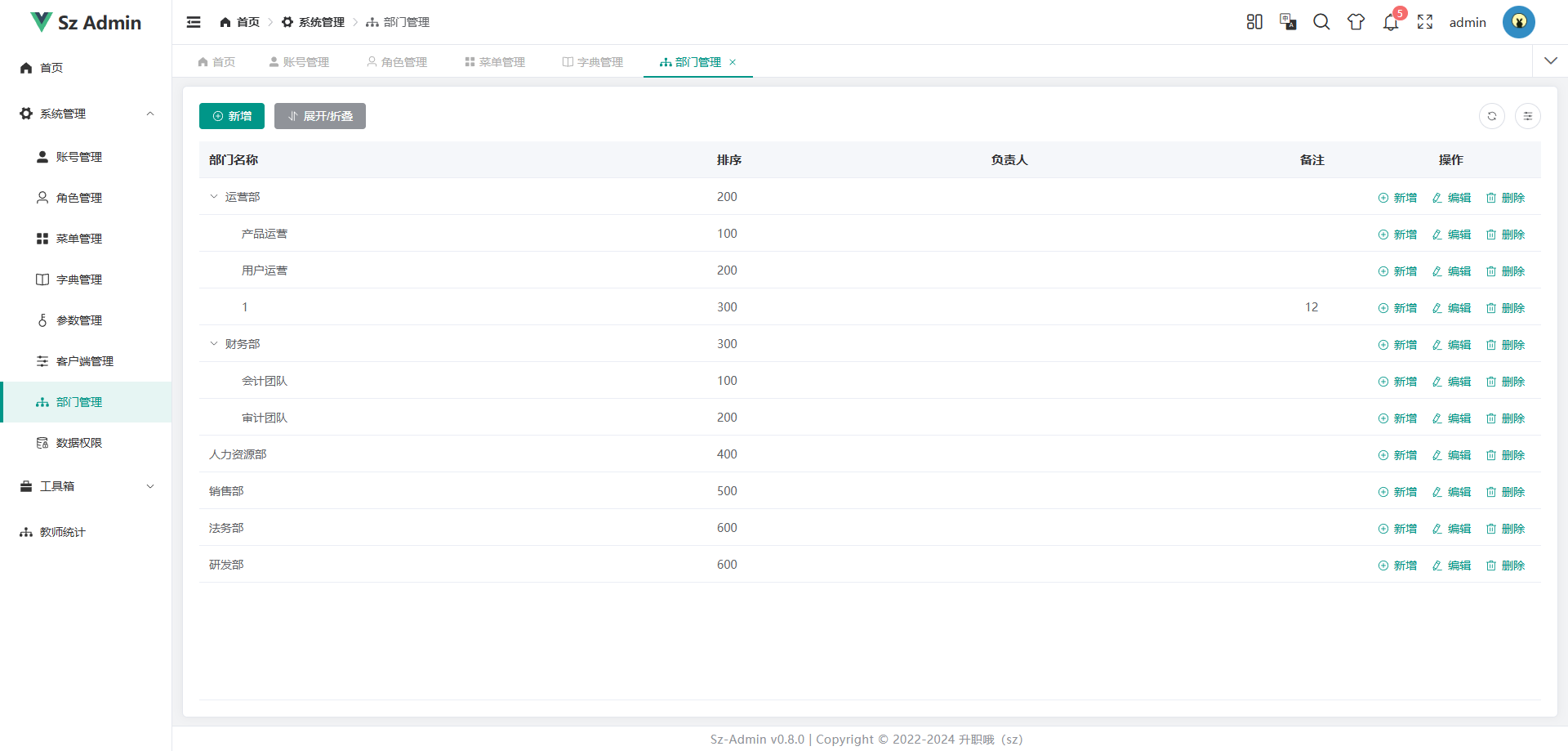Delete the 用户运营 row

coord(1505,271)
